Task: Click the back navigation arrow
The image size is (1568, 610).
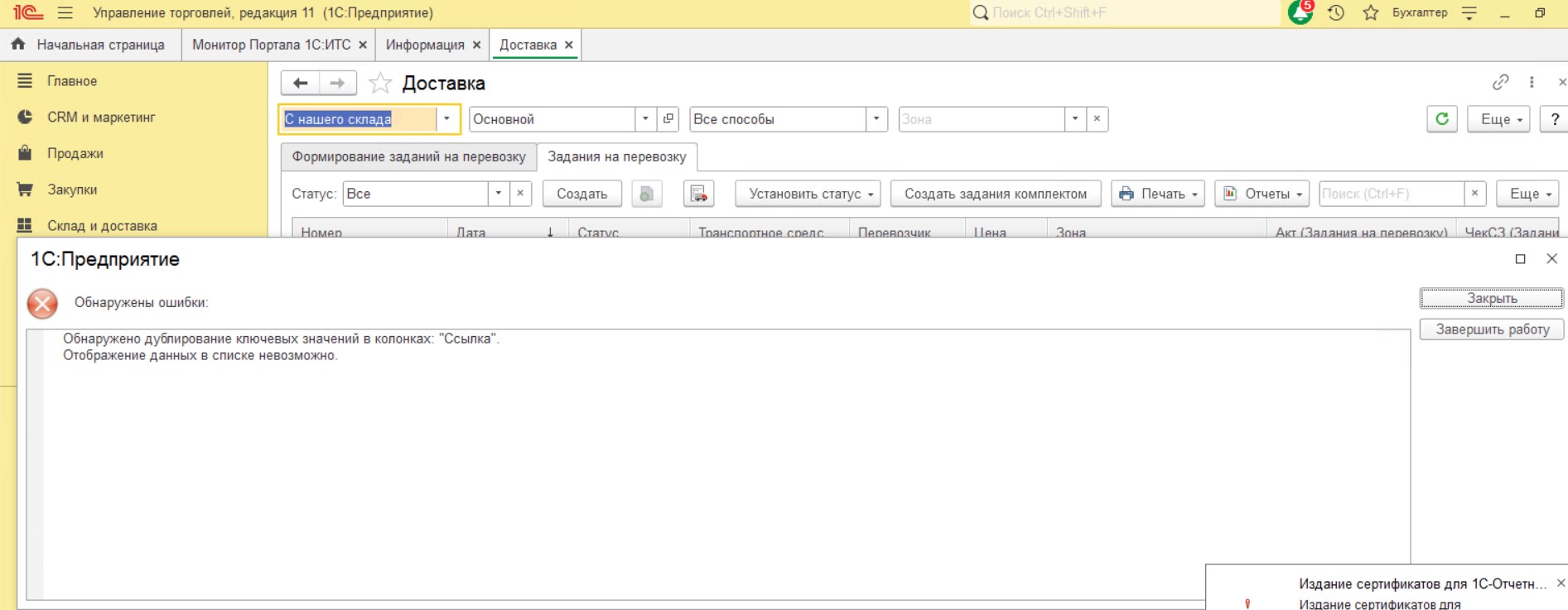Action: pyautogui.click(x=300, y=83)
